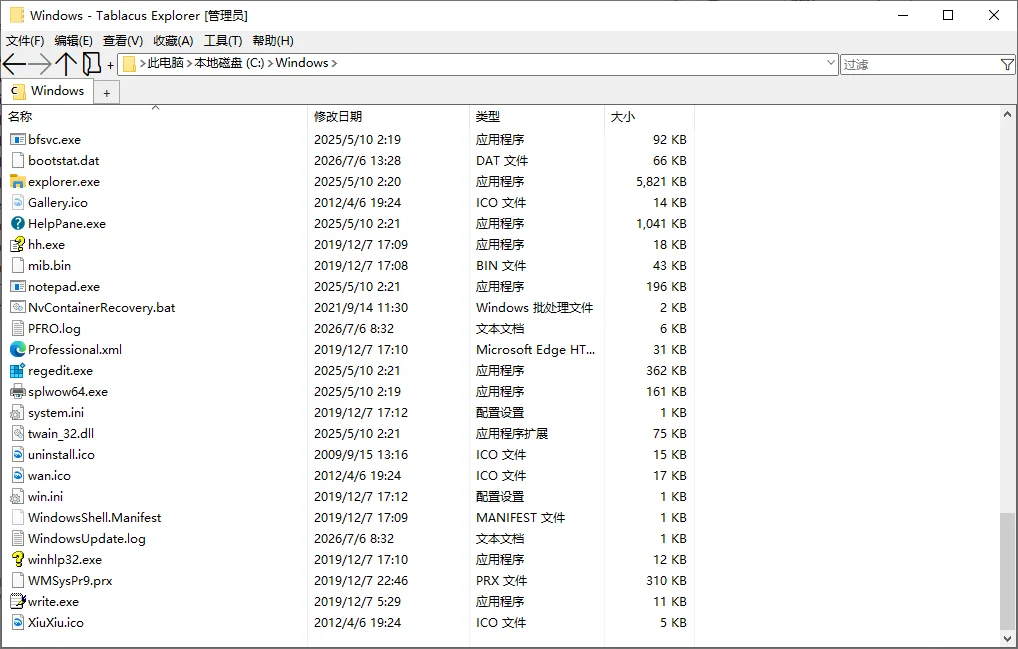Click the 过滤 filter input field
Image resolution: width=1018 pixels, height=649 pixels.
point(920,64)
